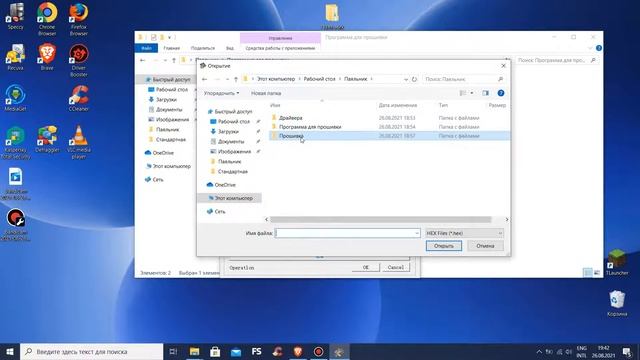Click the Cancel button behind dialog
Image resolution: width=640 pixels, height=360 pixels.
tap(396, 267)
